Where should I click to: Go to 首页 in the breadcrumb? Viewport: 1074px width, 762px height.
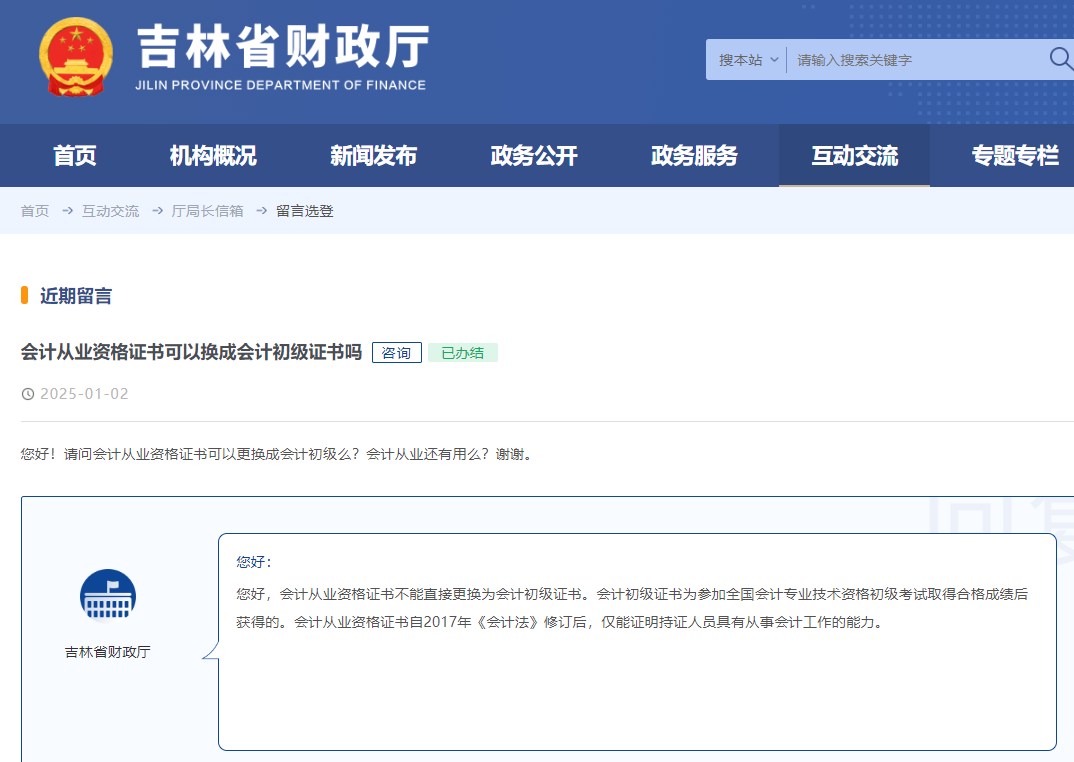click(x=35, y=211)
